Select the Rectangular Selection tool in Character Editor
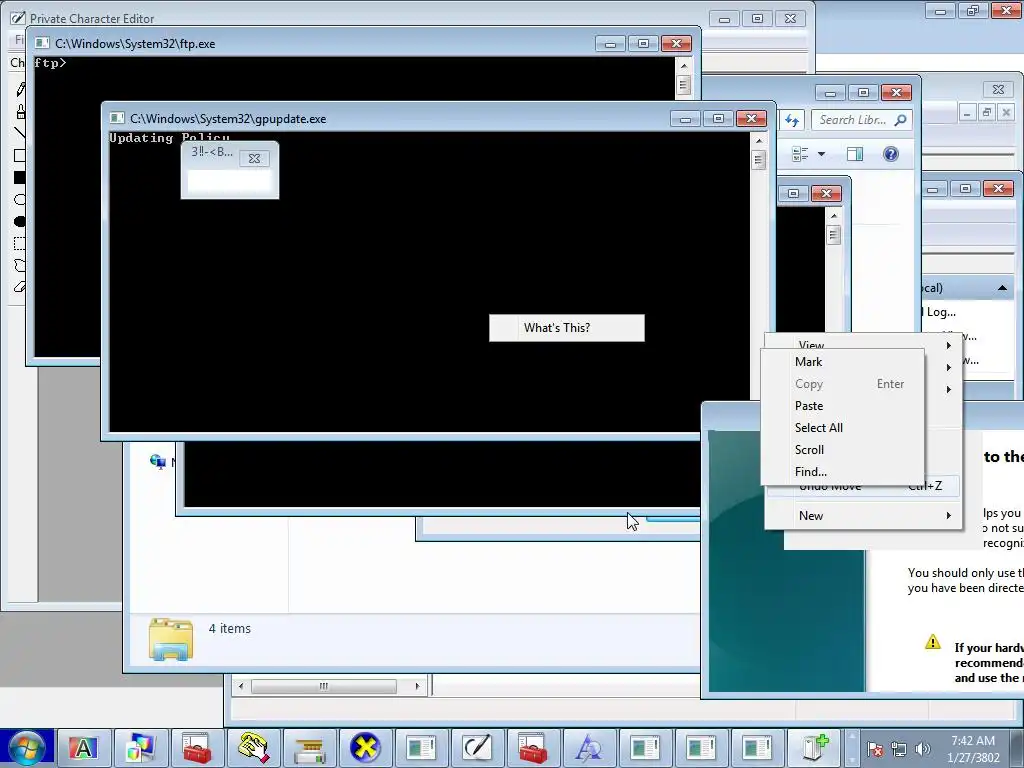Screen dimensions: 1024x768 pos(20,244)
